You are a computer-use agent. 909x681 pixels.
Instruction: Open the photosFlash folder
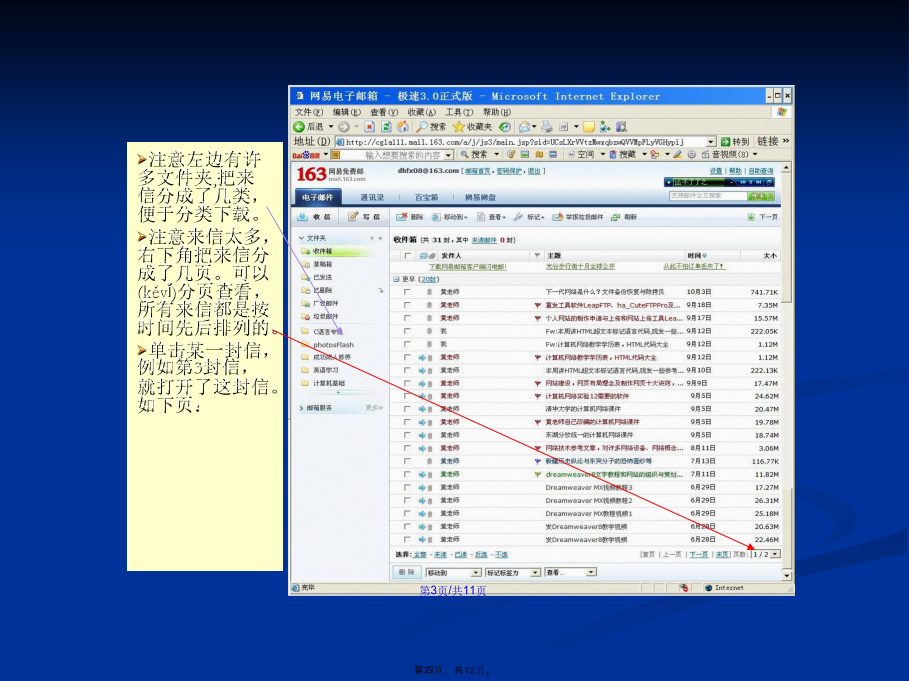coord(333,344)
